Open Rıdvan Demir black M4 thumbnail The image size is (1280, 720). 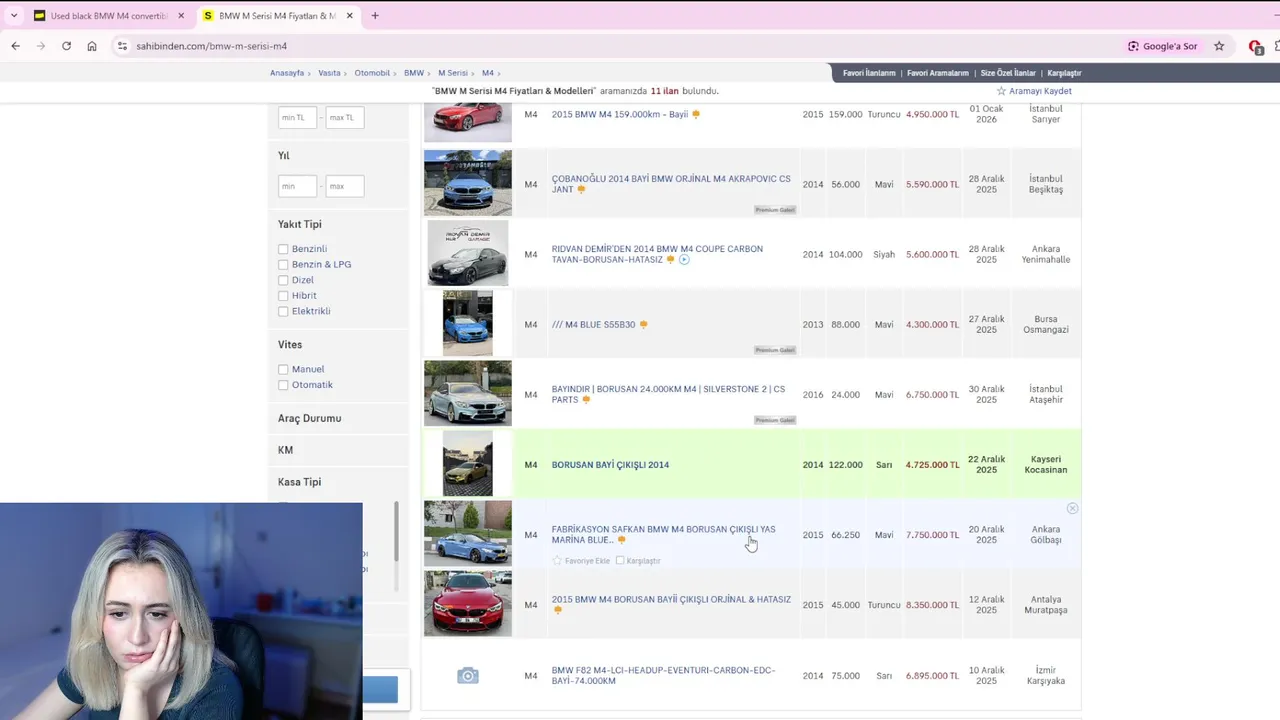point(468,254)
